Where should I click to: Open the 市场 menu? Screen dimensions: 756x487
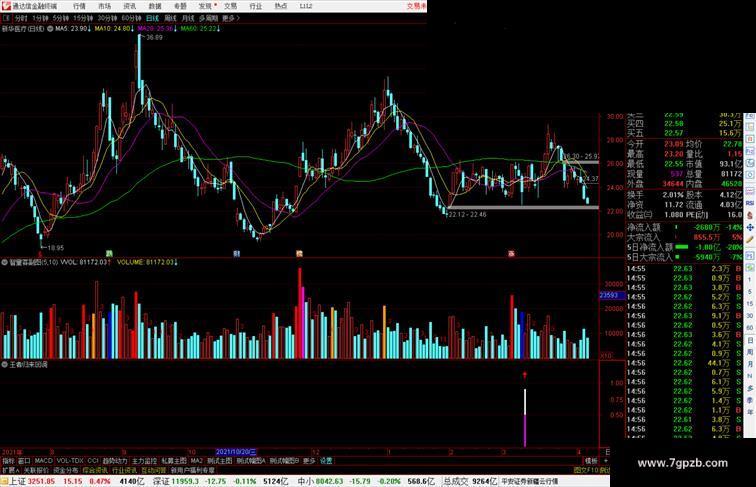[x=104, y=6]
